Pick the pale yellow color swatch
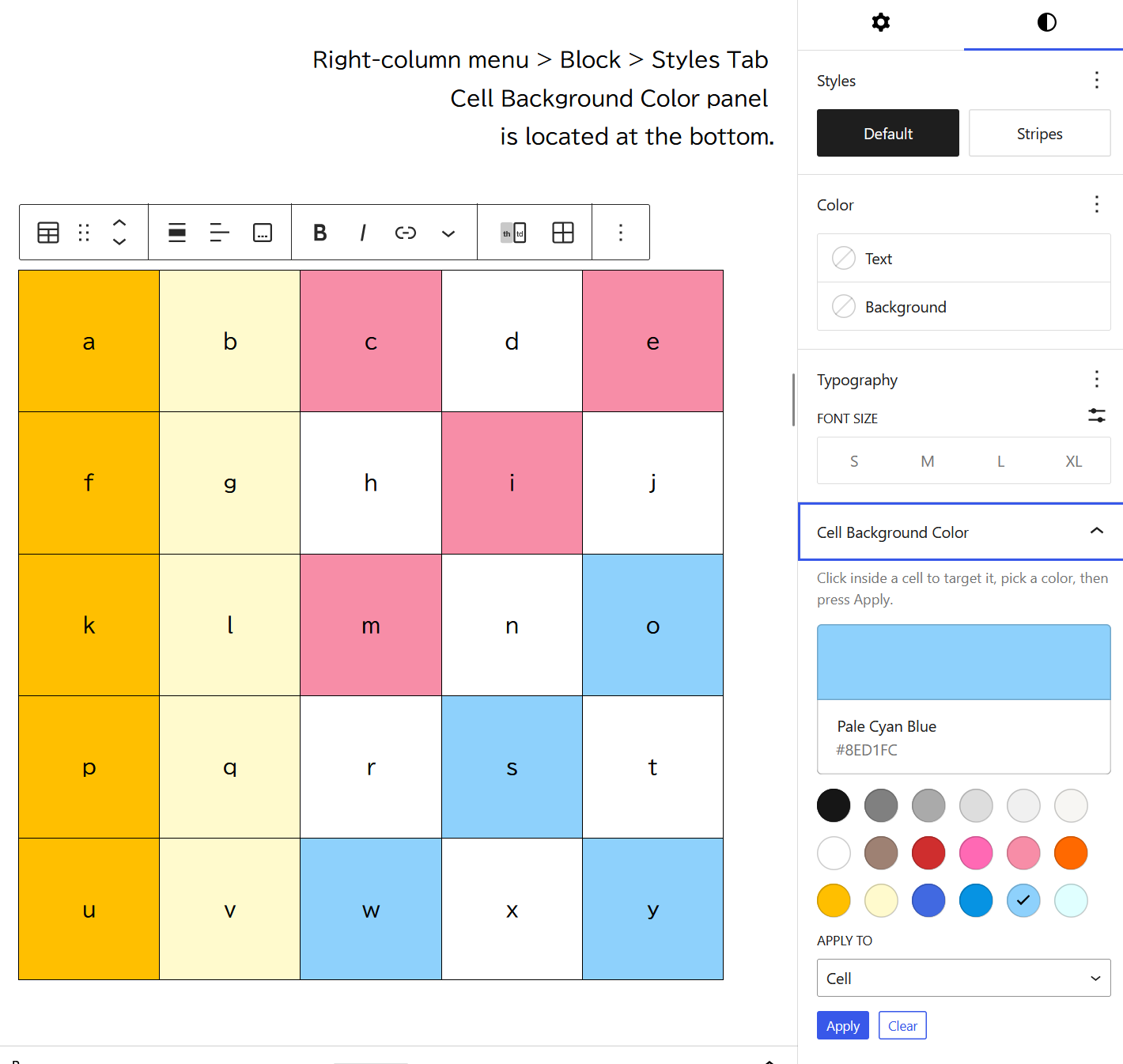This screenshot has height=1064, width=1123. coord(881,900)
